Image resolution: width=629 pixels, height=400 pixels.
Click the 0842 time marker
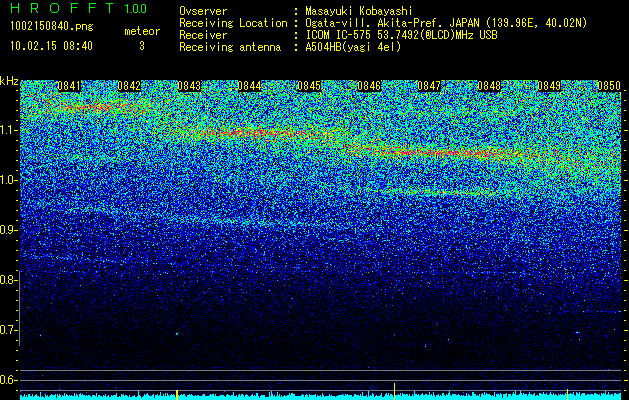pos(129,86)
